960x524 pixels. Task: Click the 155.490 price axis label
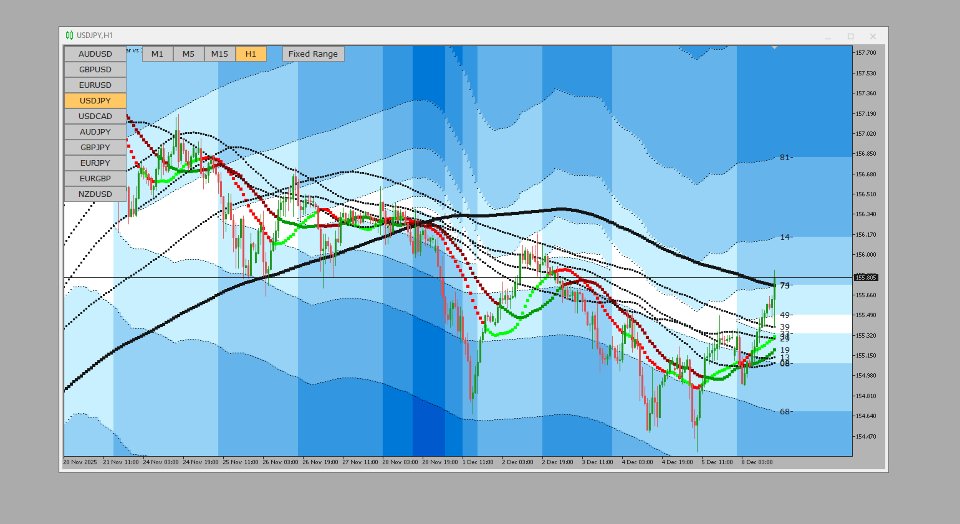point(866,315)
